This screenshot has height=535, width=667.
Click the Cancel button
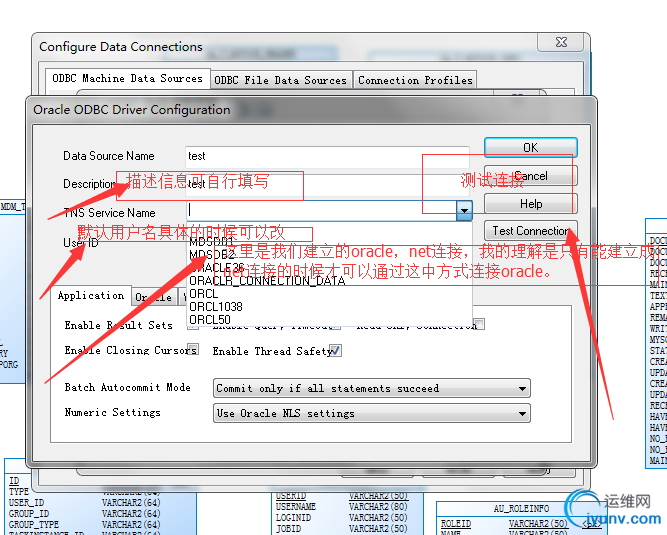coord(530,176)
